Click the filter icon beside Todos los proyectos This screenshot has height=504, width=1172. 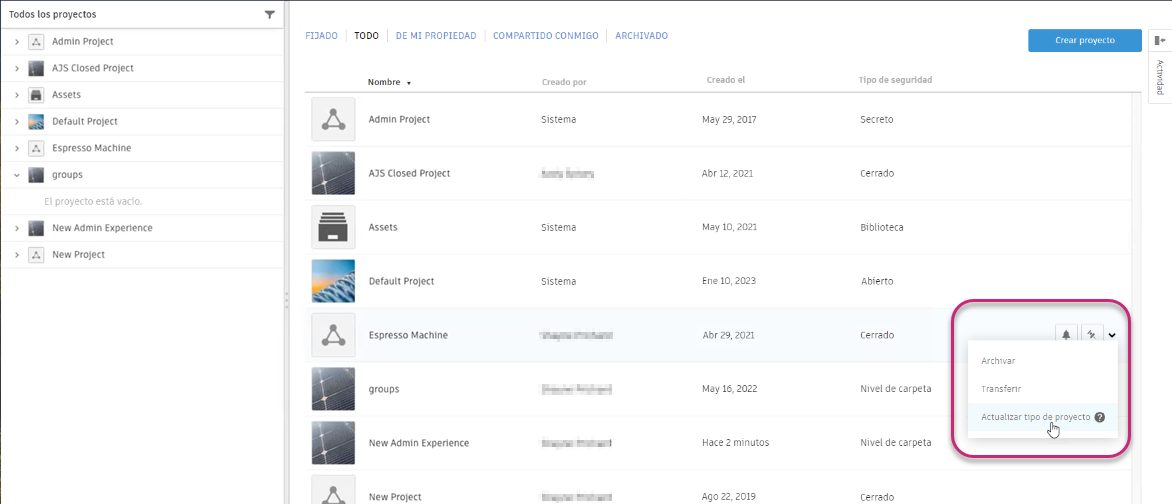269,15
